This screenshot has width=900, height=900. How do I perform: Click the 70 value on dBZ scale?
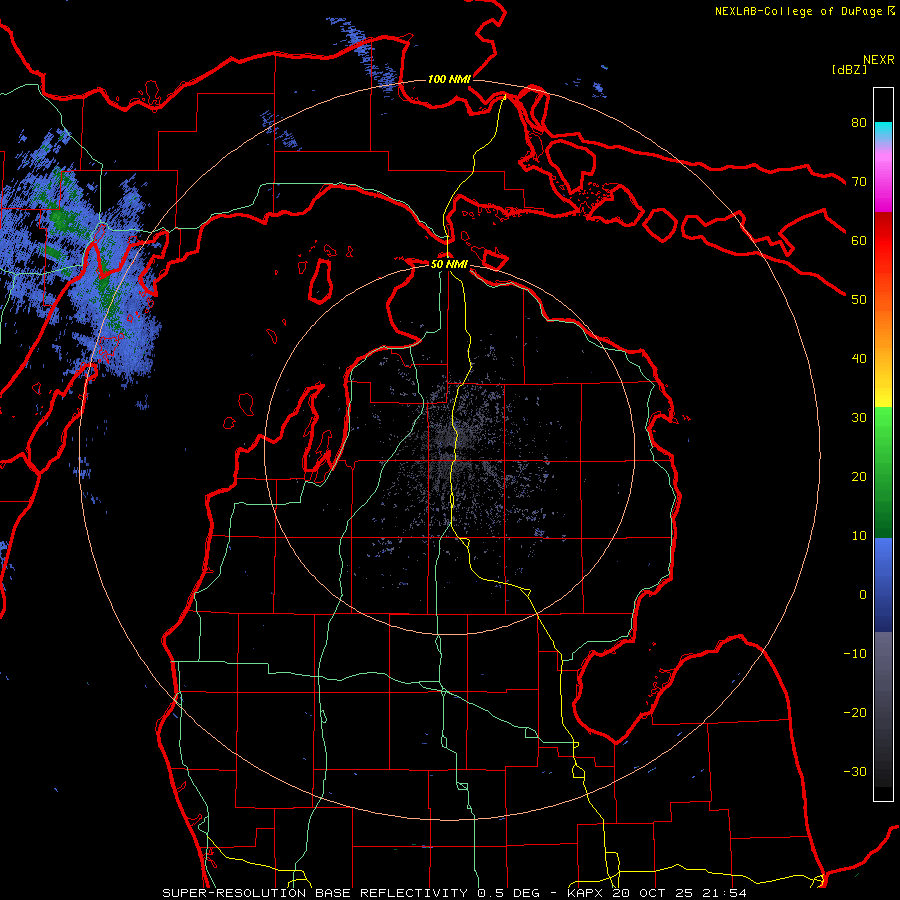(859, 181)
